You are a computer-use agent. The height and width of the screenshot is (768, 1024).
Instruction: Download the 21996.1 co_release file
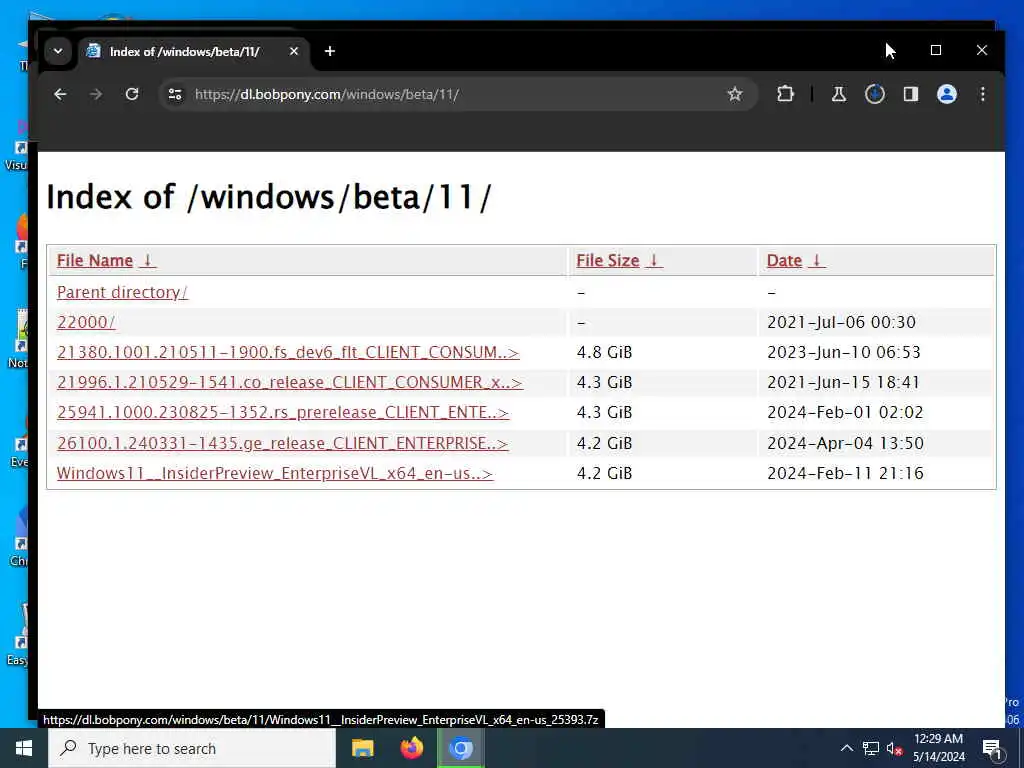pos(290,382)
